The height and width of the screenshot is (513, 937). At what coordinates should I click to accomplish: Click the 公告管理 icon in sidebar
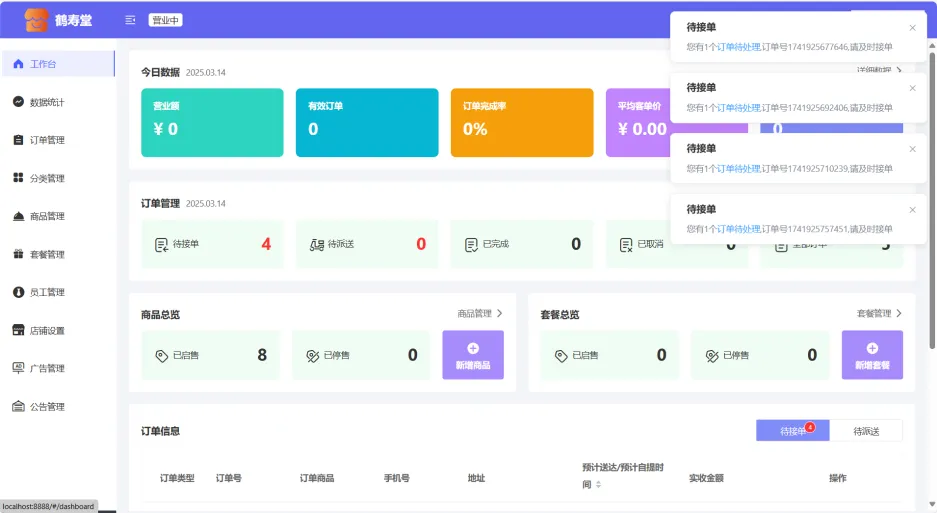pos(18,406)
